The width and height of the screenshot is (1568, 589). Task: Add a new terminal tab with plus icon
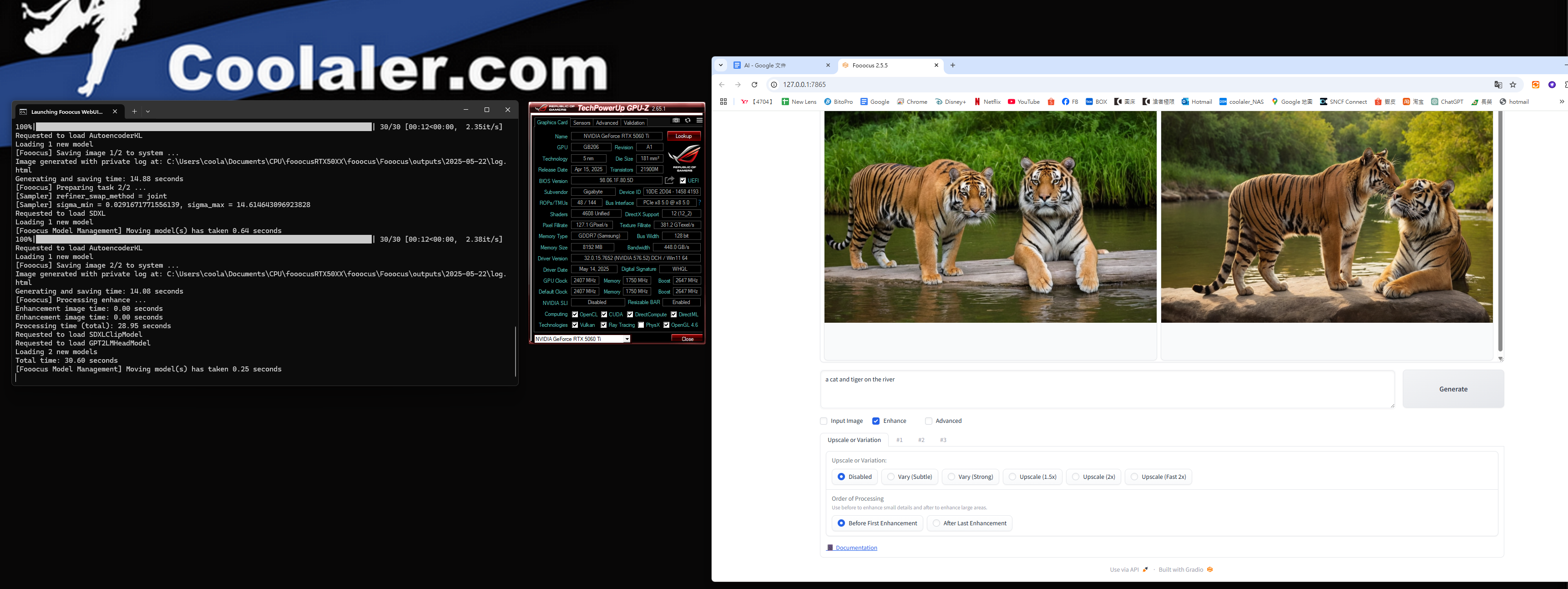pyautogui.click(x=135, y=111)
